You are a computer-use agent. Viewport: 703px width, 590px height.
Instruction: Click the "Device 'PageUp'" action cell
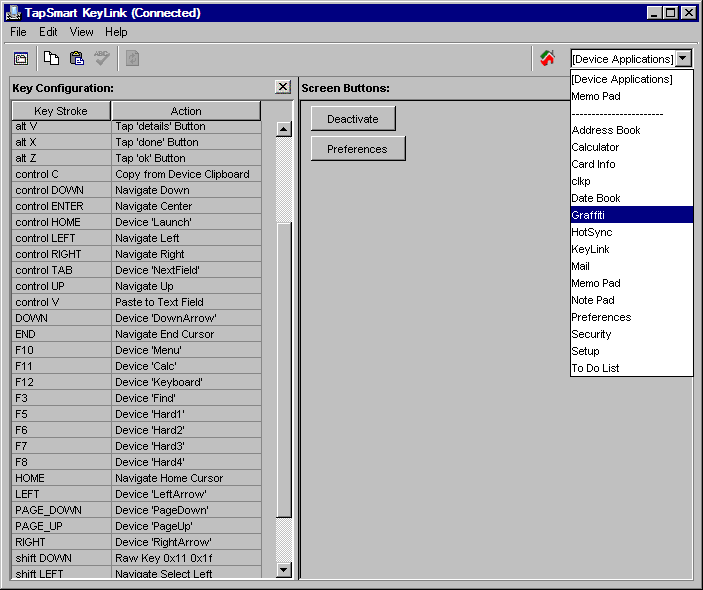click(186, 526)
